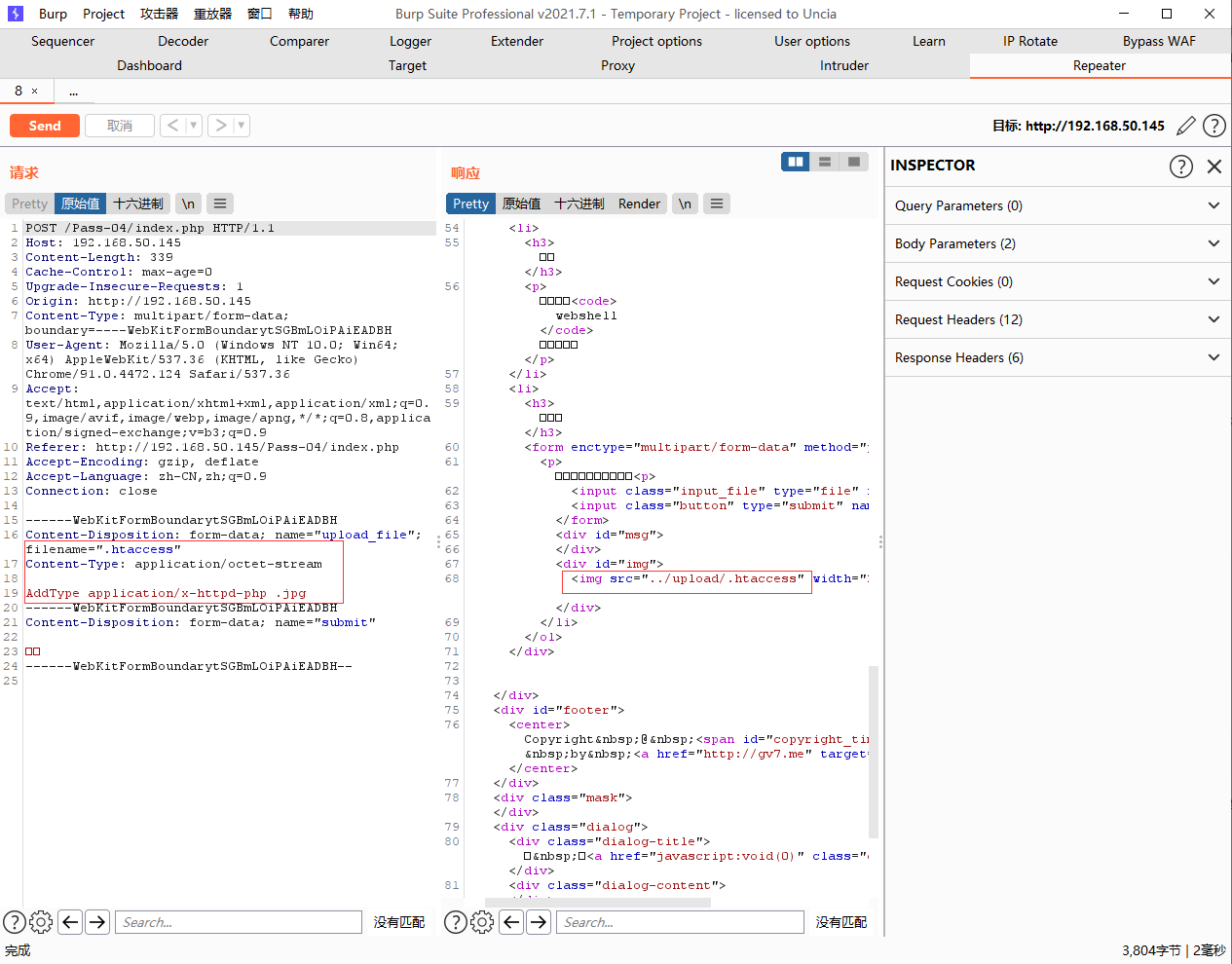This screenshot has width=1232, height=964.
Task: Go back to previous history request
Action: [172, 126]
